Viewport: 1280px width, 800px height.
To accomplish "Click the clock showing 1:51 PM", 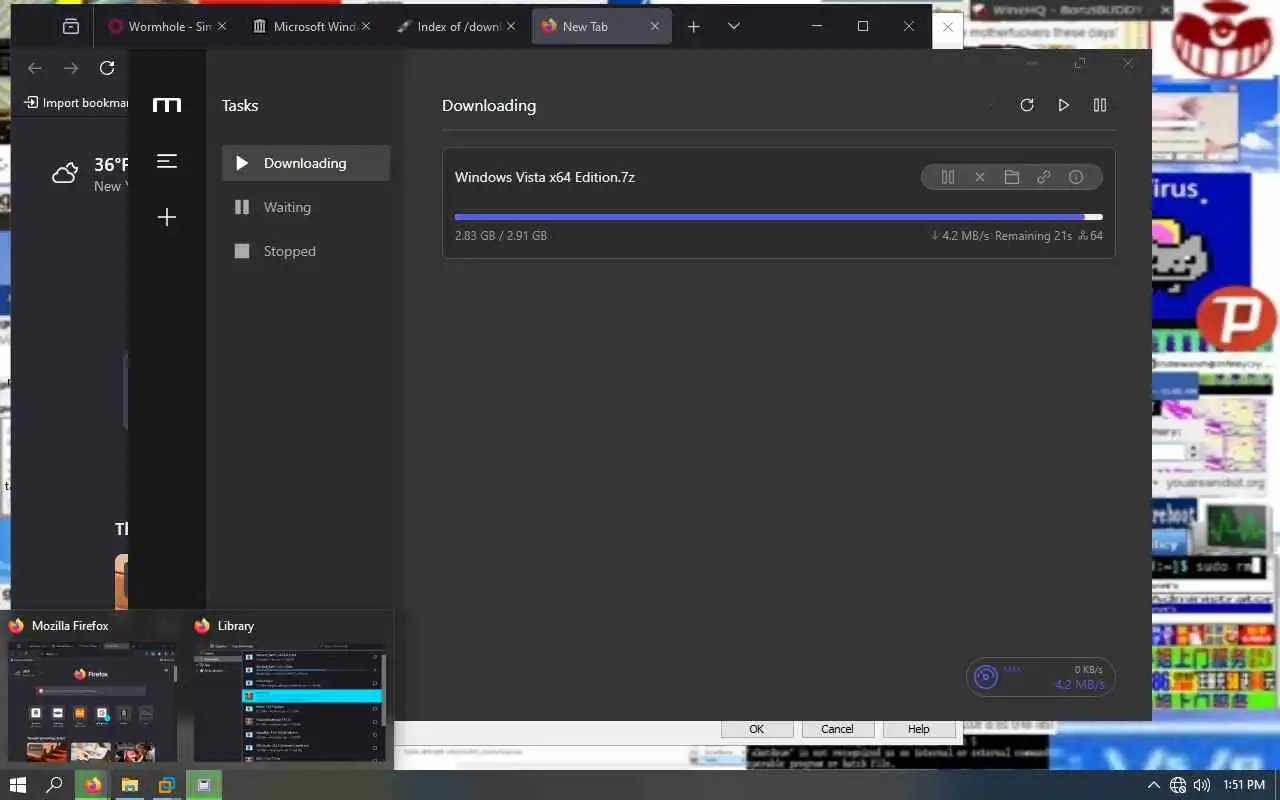I will [1245, 786].
